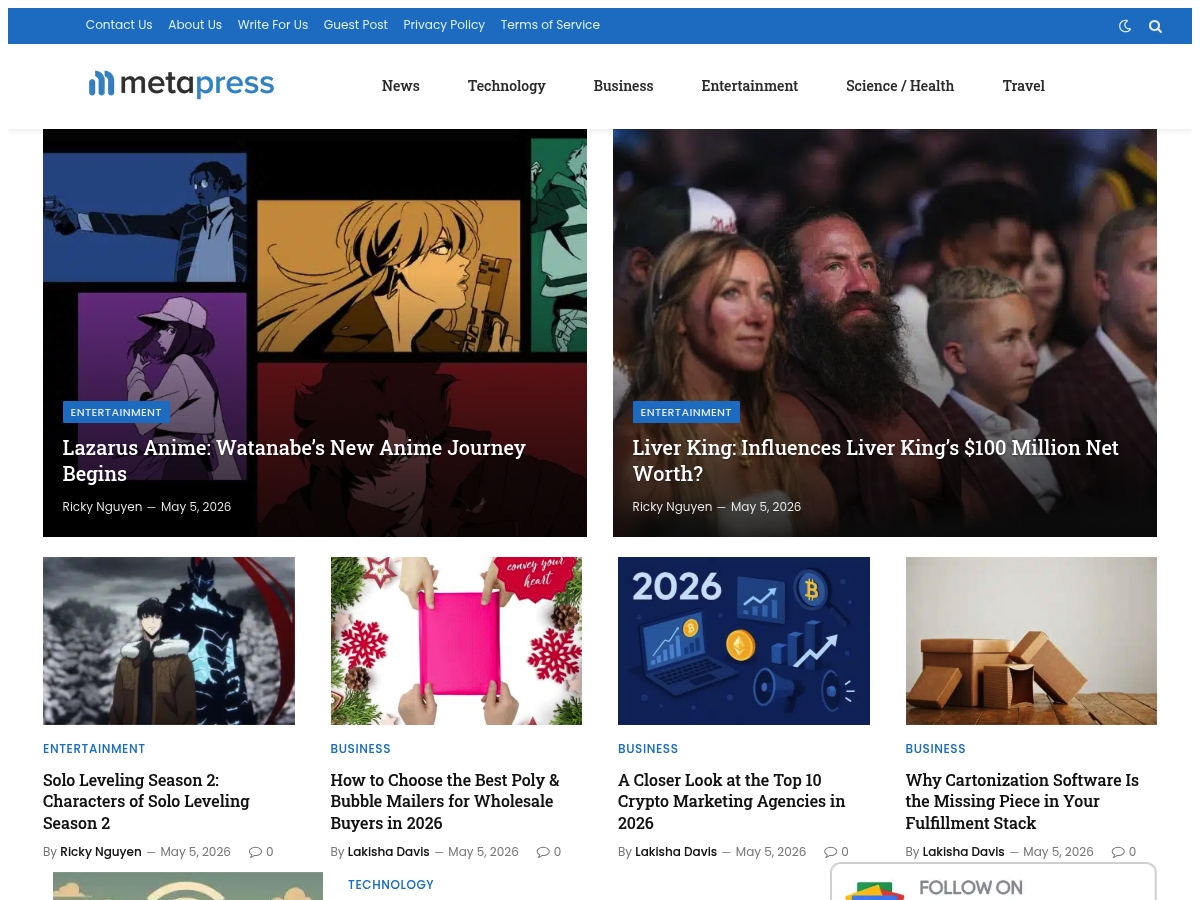
Task: View author Lakisha Davis under Cartonization article
Action: 963,852
